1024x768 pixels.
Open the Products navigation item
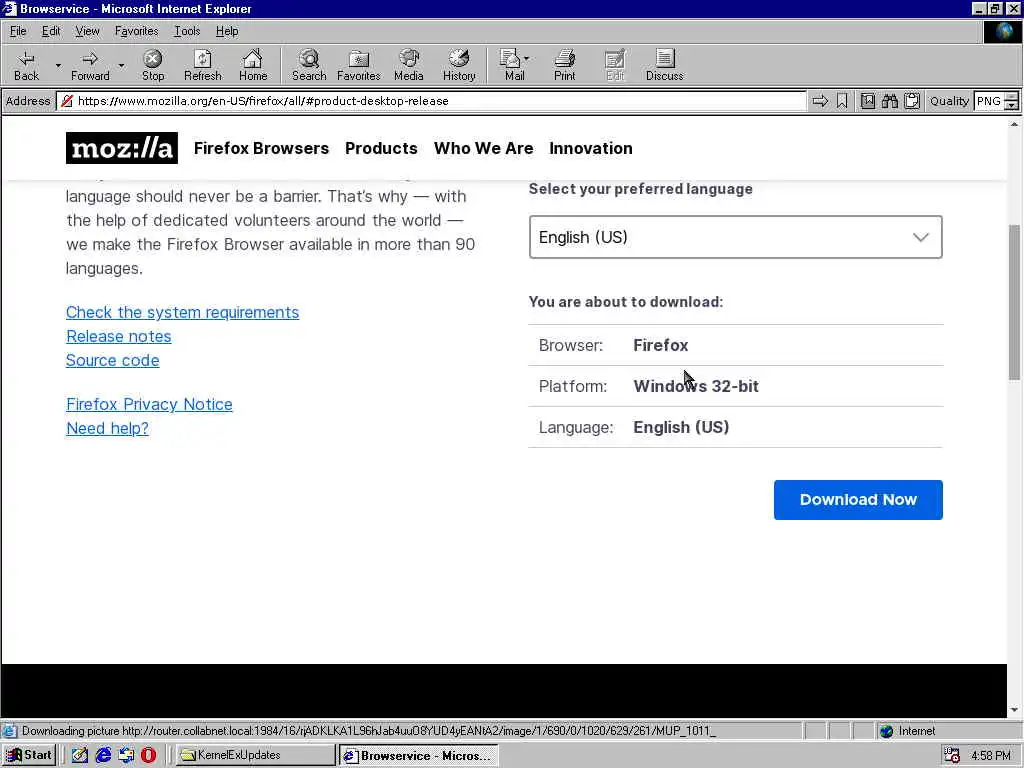pos(381,148)
